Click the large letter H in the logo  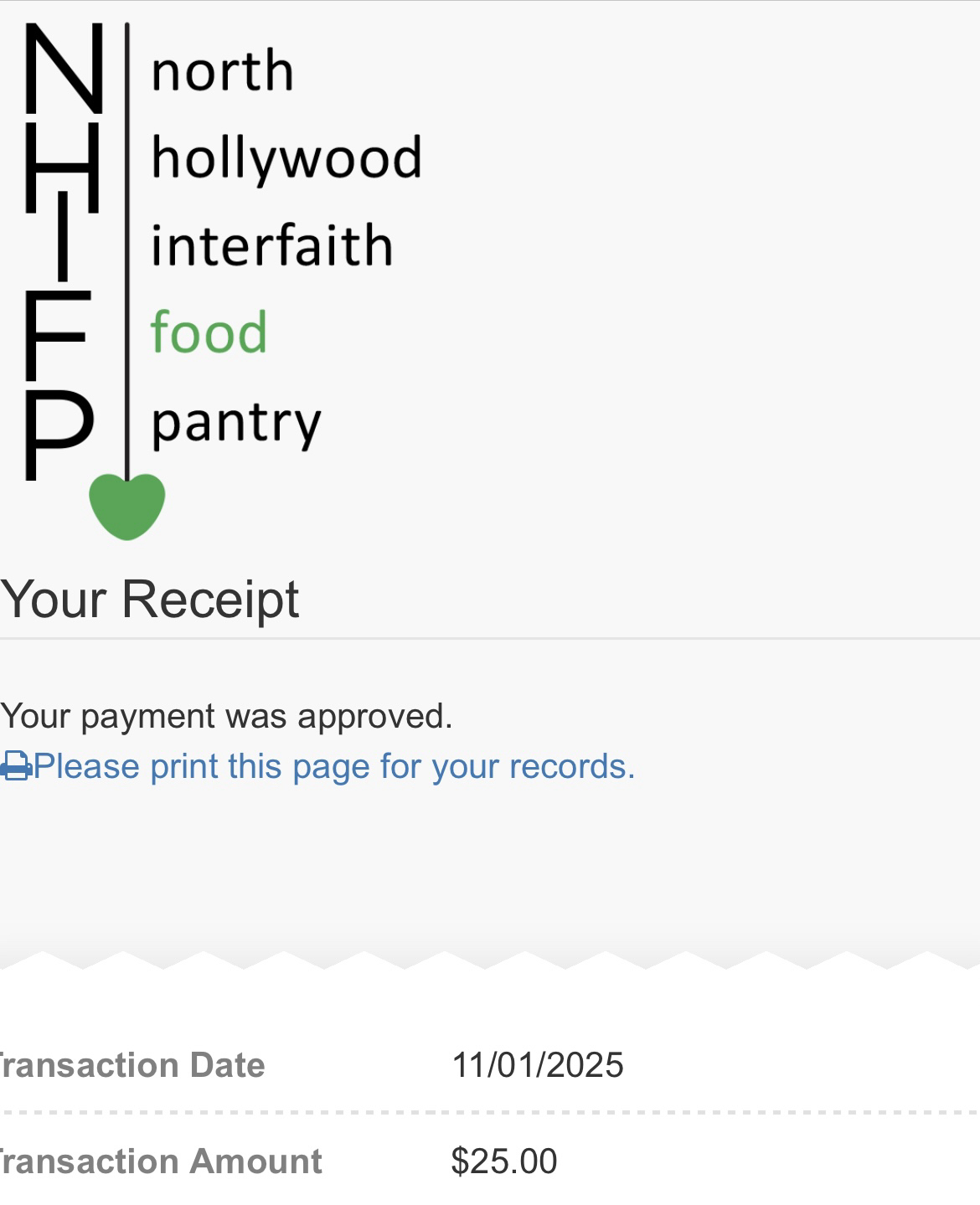[x=62, y=166]
